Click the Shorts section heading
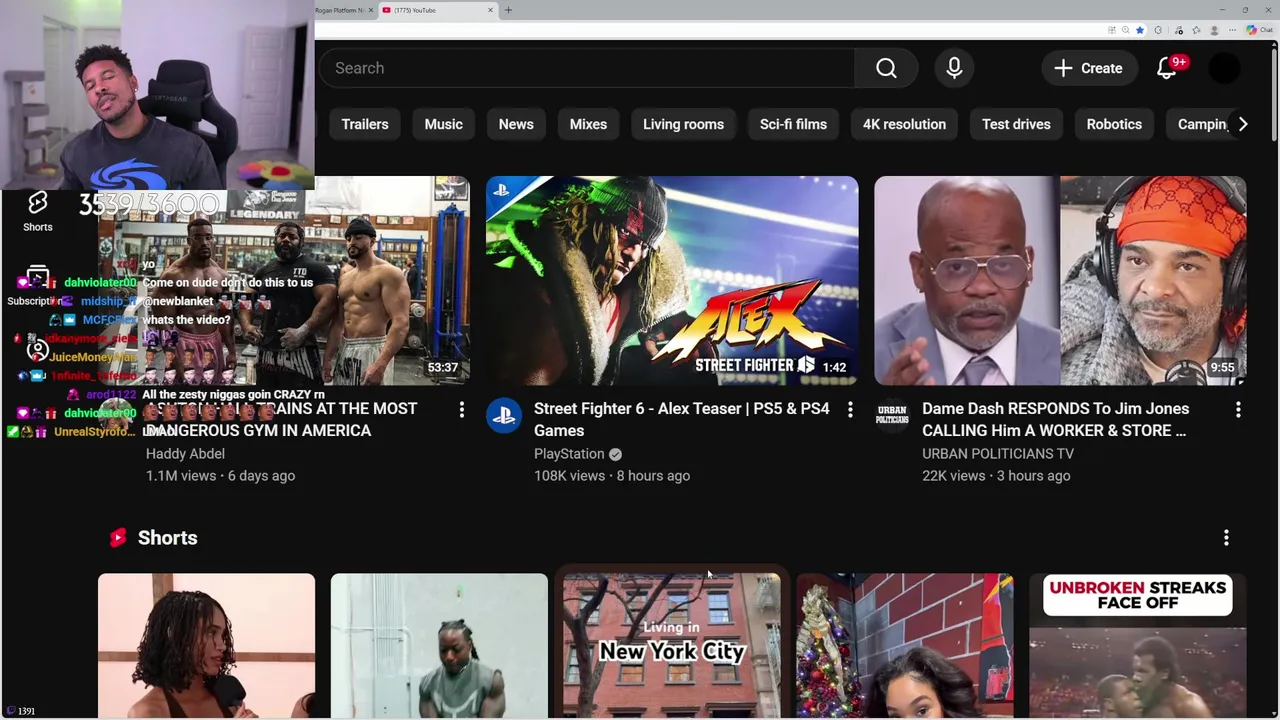The height and width of the screenshot is (720, 1280). 167,538
